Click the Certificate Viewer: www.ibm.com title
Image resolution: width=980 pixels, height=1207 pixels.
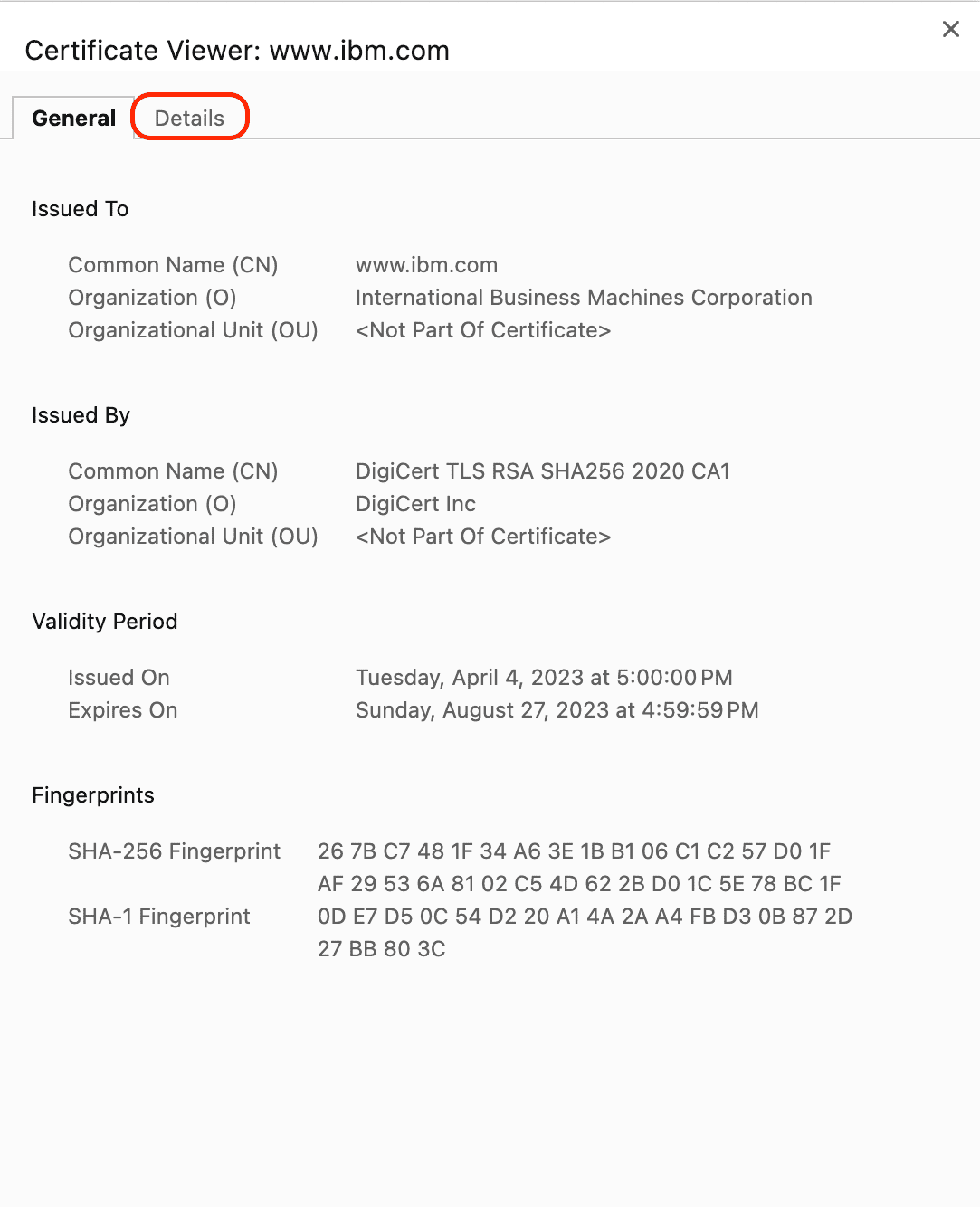click(x=237, y=51)
